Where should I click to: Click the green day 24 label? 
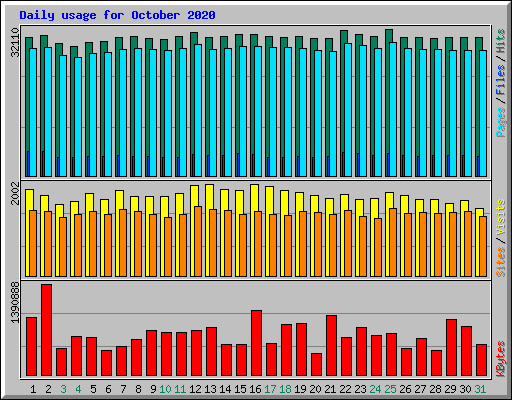click(x=375, y=389)
